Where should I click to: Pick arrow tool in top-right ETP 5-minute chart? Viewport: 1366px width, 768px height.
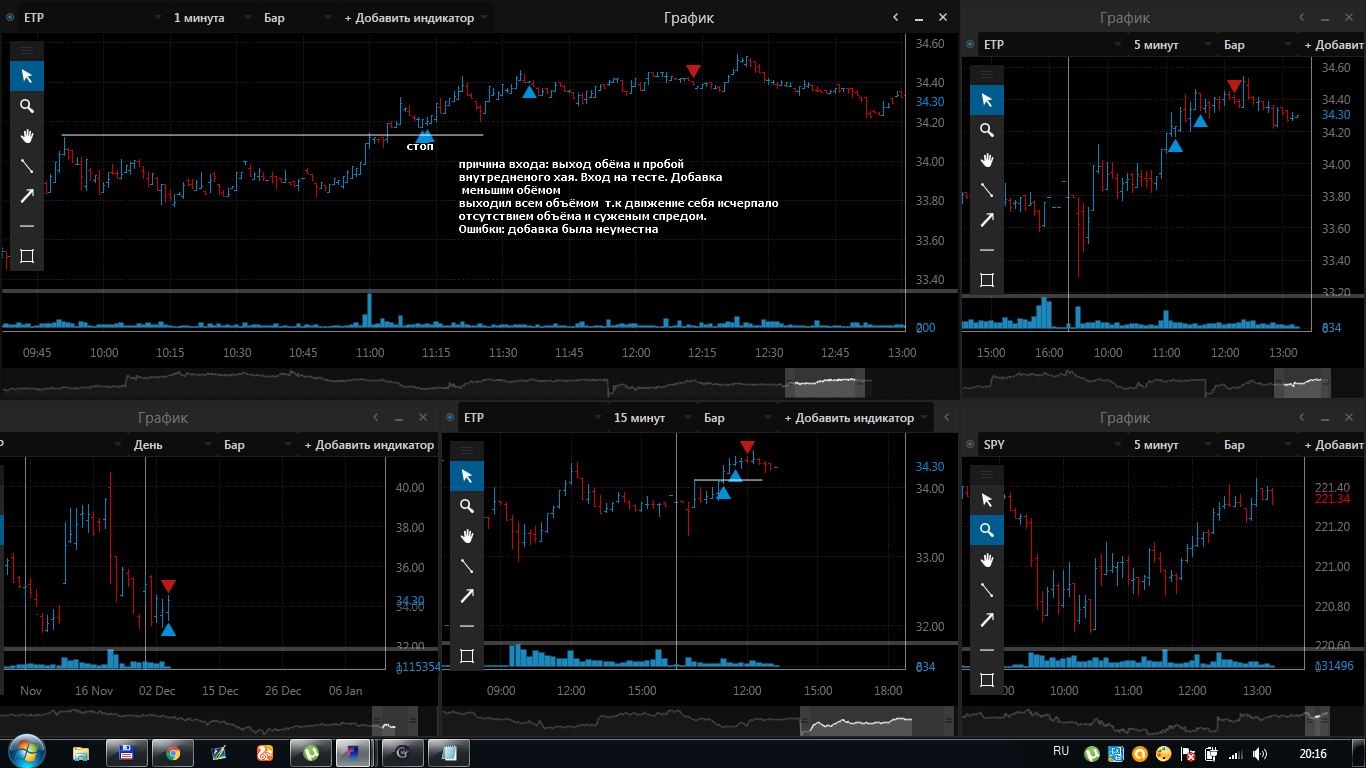pos(987,220)
